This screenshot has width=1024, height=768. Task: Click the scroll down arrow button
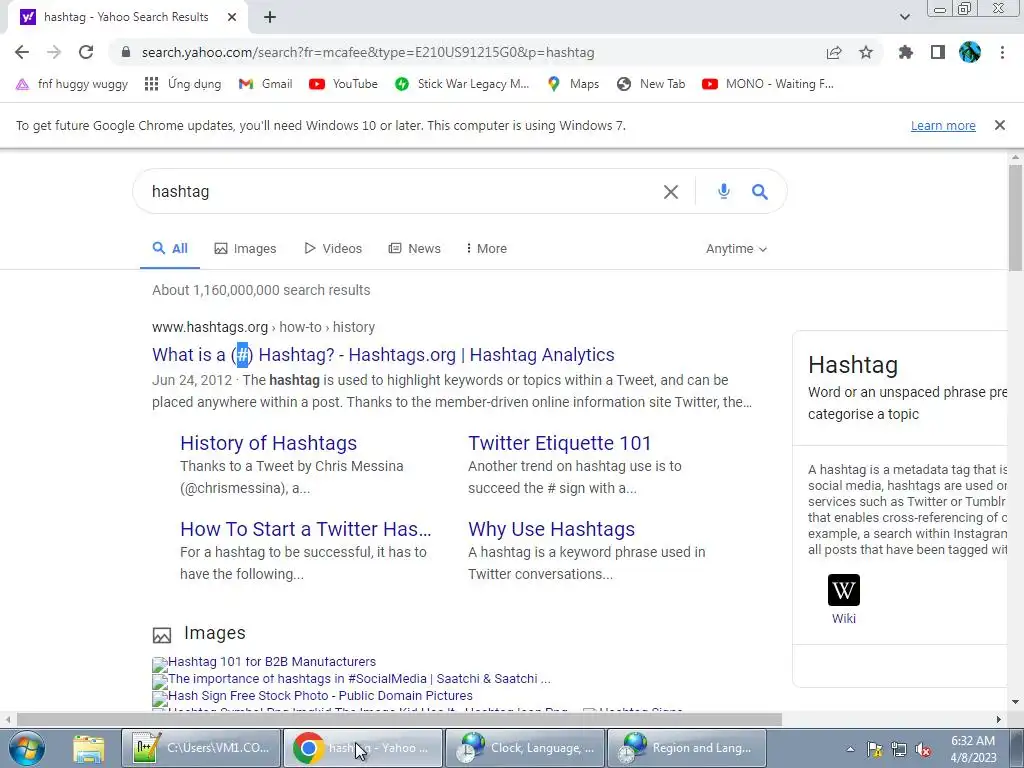[1016, 702]
